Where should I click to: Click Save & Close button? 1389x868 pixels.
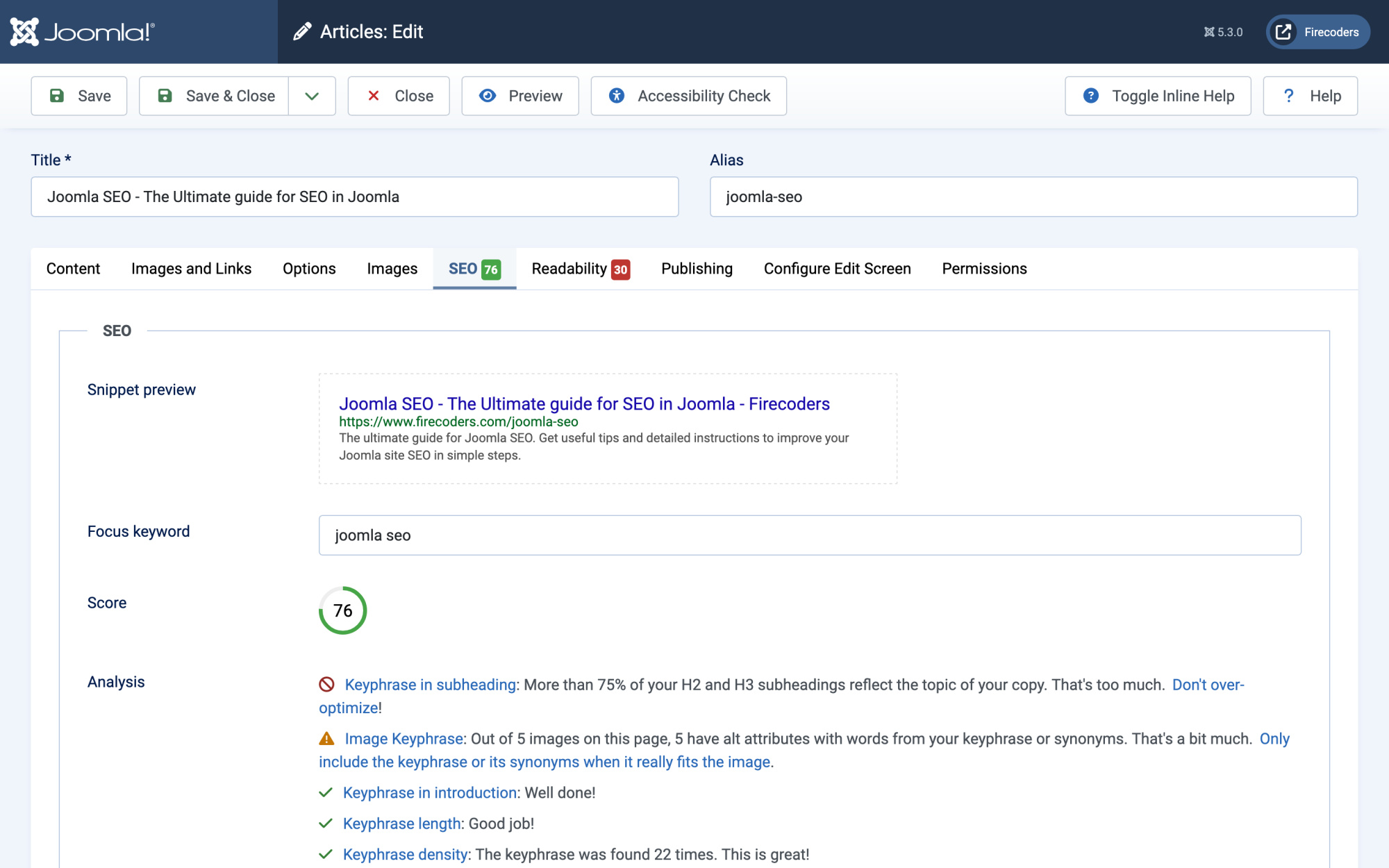point(214,96)
